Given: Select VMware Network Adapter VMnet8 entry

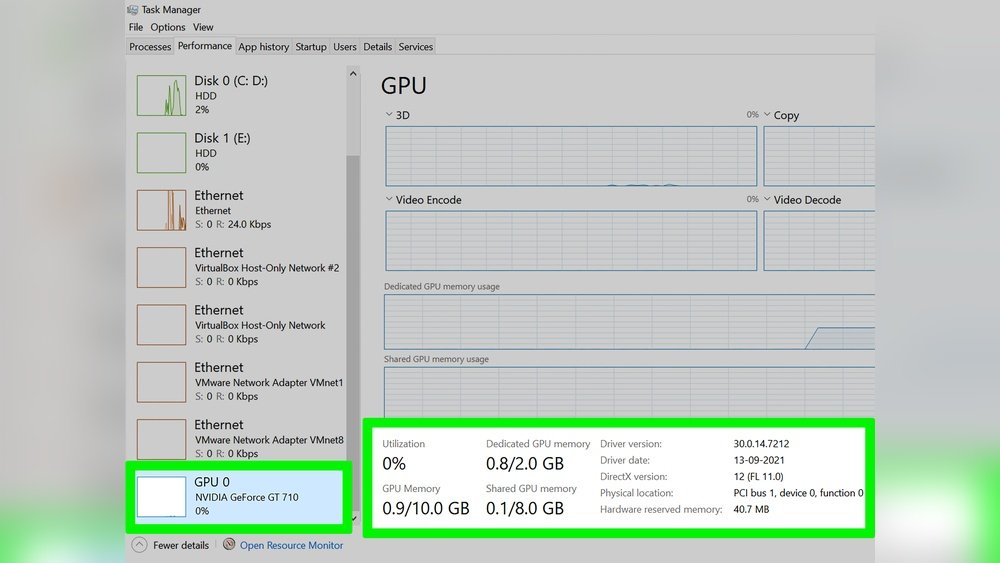Looking at the screenshot, I should [240, 439].
